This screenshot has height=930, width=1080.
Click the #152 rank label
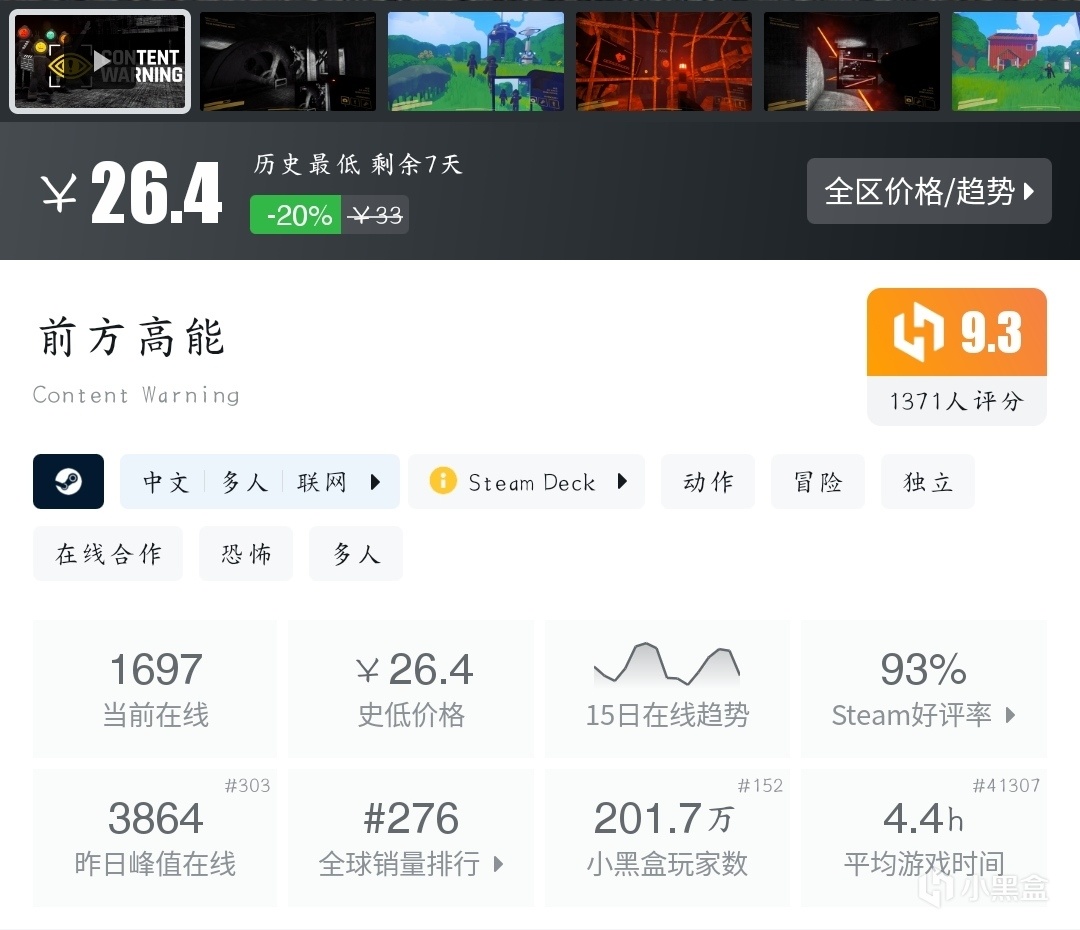pyautogui.click(x=760, y=785)
